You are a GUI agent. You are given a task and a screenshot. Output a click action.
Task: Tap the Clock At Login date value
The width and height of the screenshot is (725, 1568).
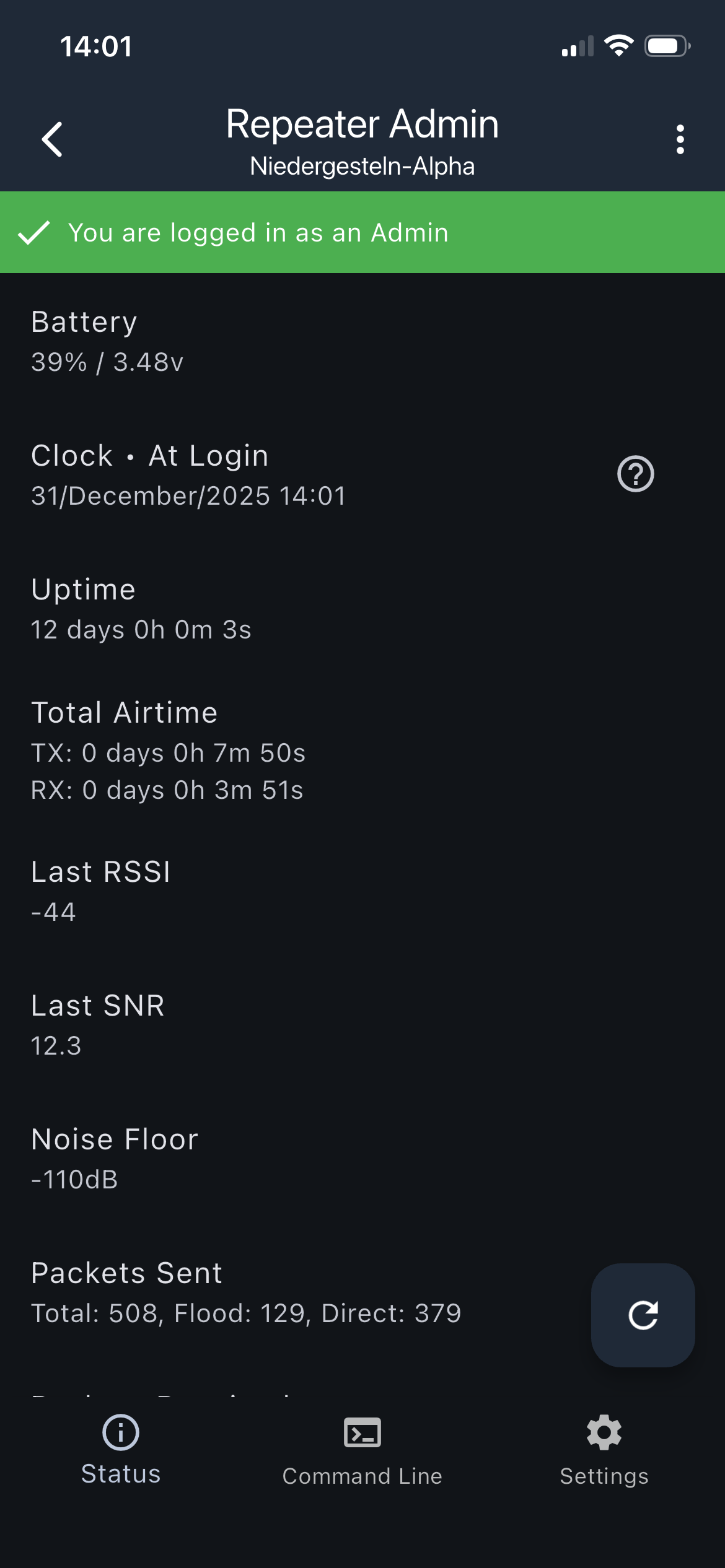(x=188, y=496)
